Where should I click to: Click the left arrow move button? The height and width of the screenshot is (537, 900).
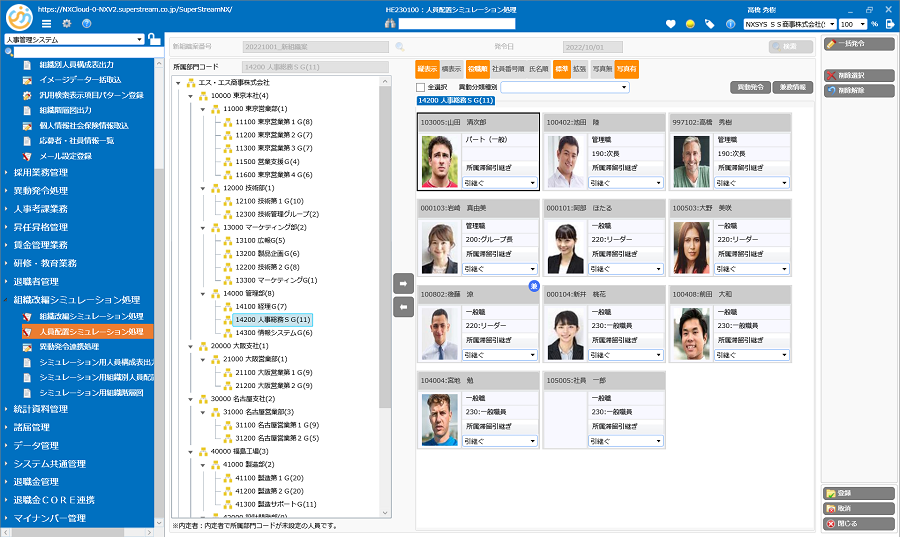coord(403,308)
